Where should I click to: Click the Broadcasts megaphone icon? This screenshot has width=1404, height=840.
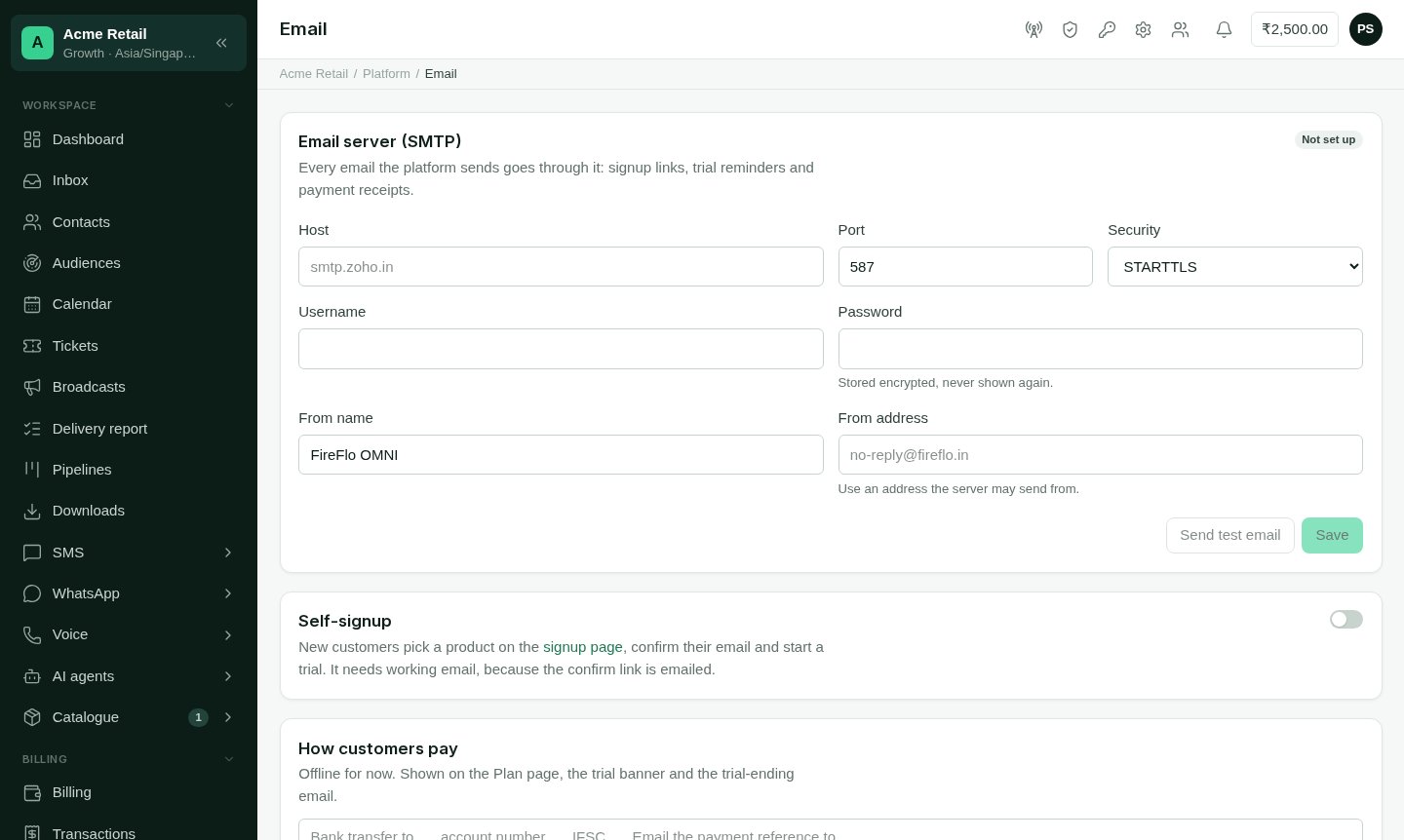tap(32, 387)
